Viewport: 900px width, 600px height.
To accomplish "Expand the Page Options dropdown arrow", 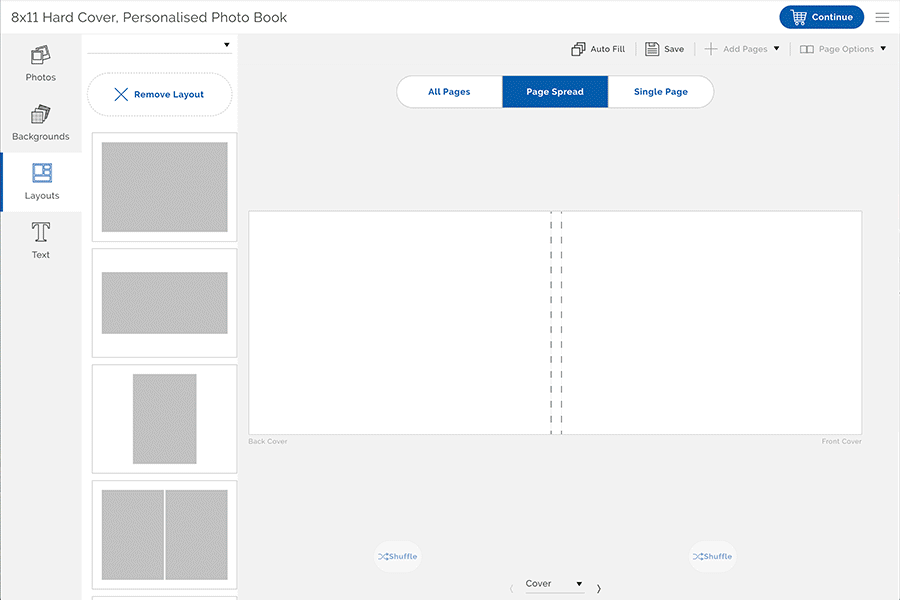I will pyautogui.click(x=883, y=49).
